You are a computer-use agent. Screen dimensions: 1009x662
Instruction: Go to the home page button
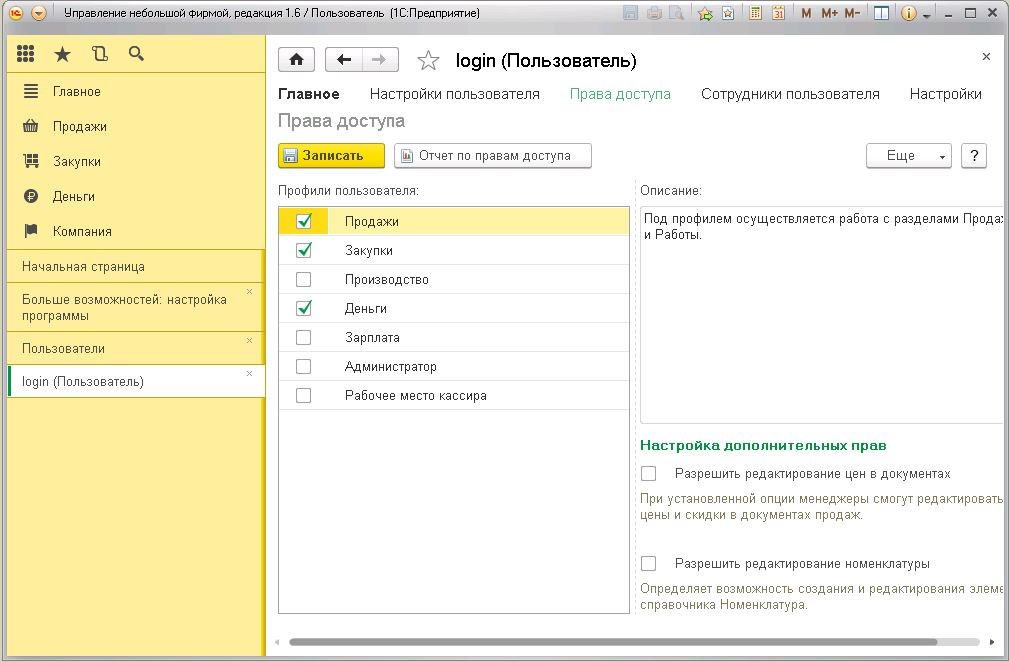pos(297,60)
